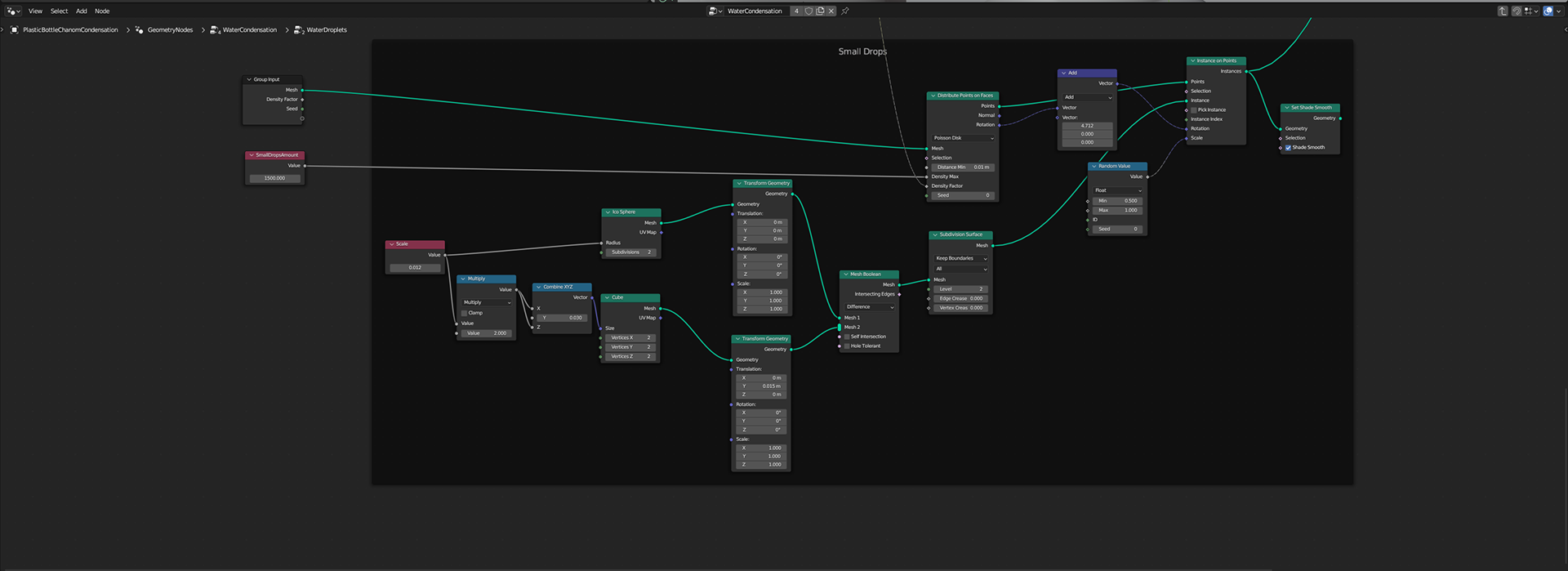The height and width of the screenshot is (571, 1568).
Task: Toggle Shade Smooth checkbox
Action: pyautogui.click(x=1288, y=148)
